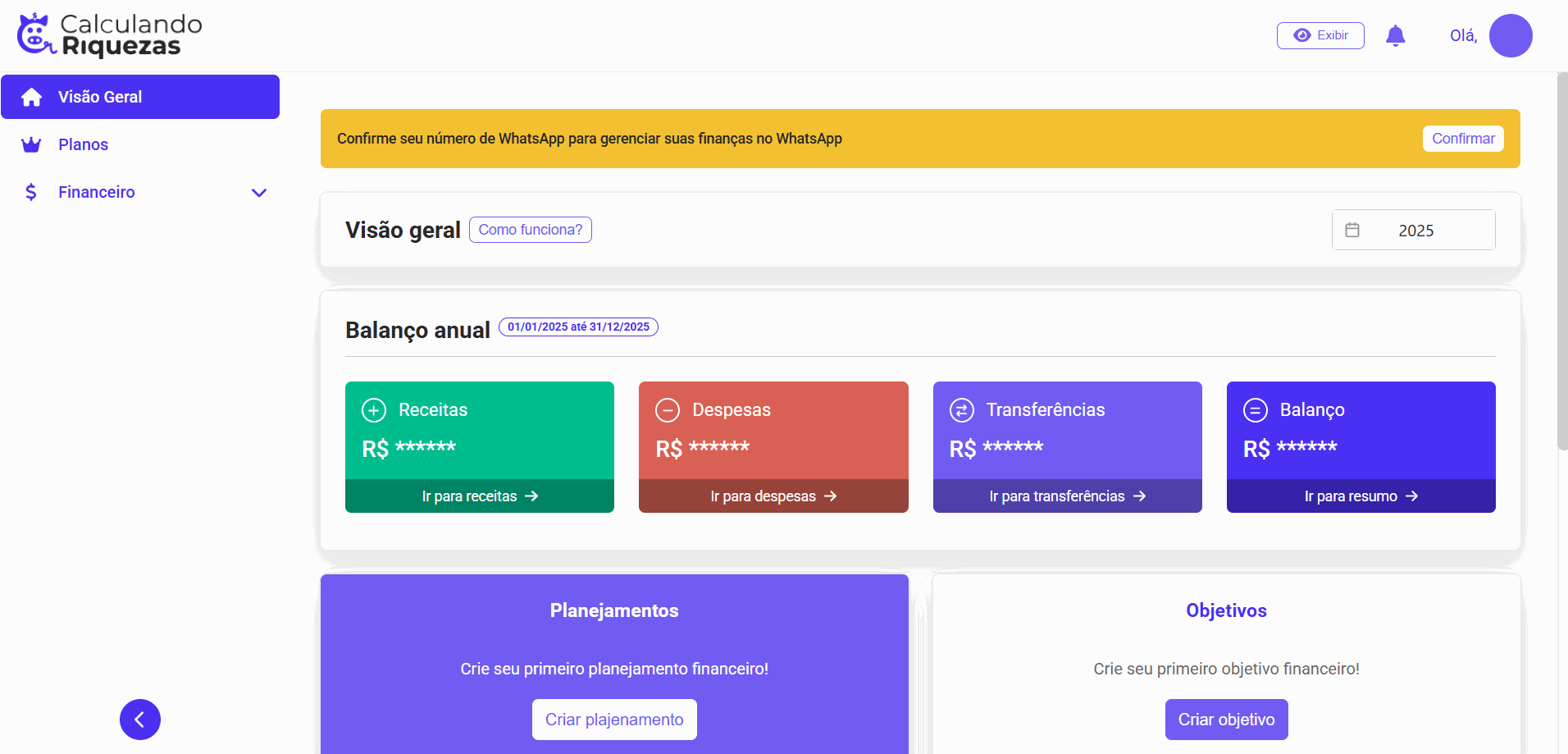
Task: Click the date range badge 01/01/2025 até 31/12/2025
Action: (x=578, y=327)
